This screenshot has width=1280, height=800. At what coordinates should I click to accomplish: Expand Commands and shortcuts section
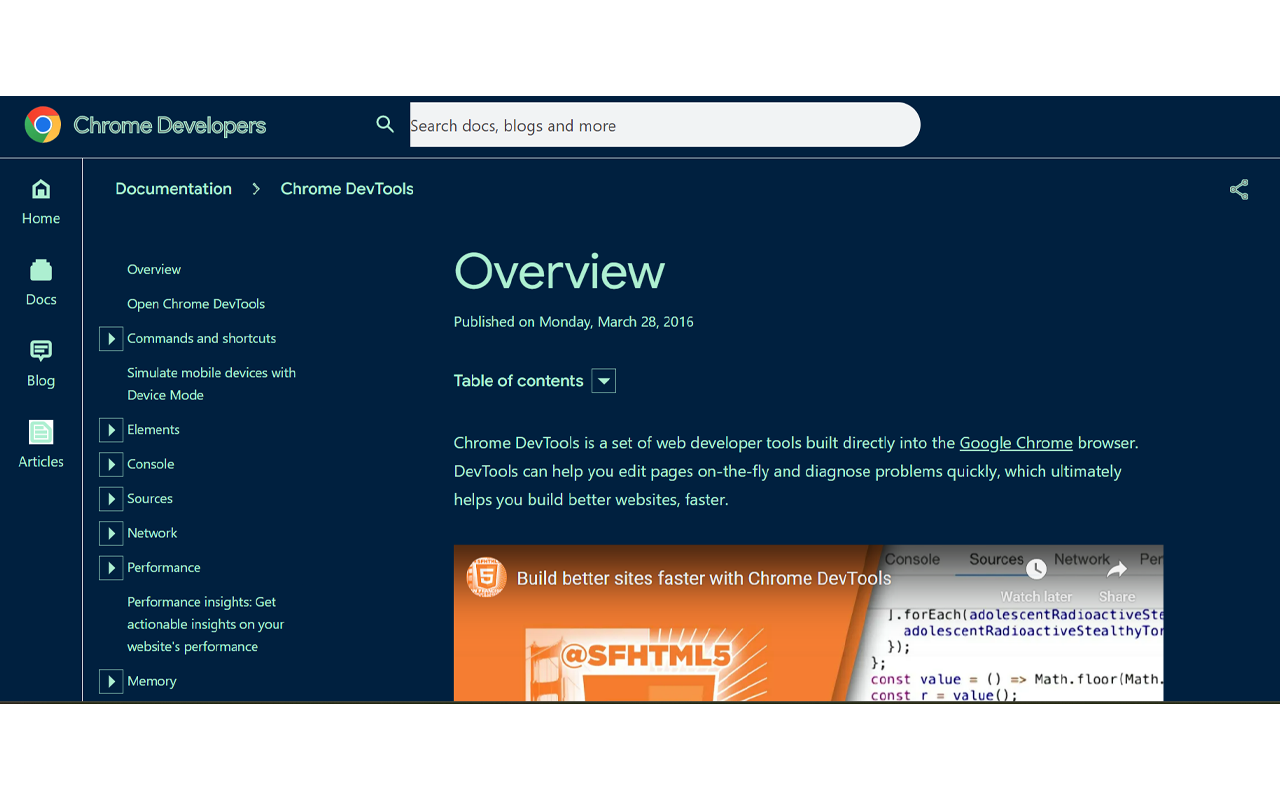click(111, 339)
